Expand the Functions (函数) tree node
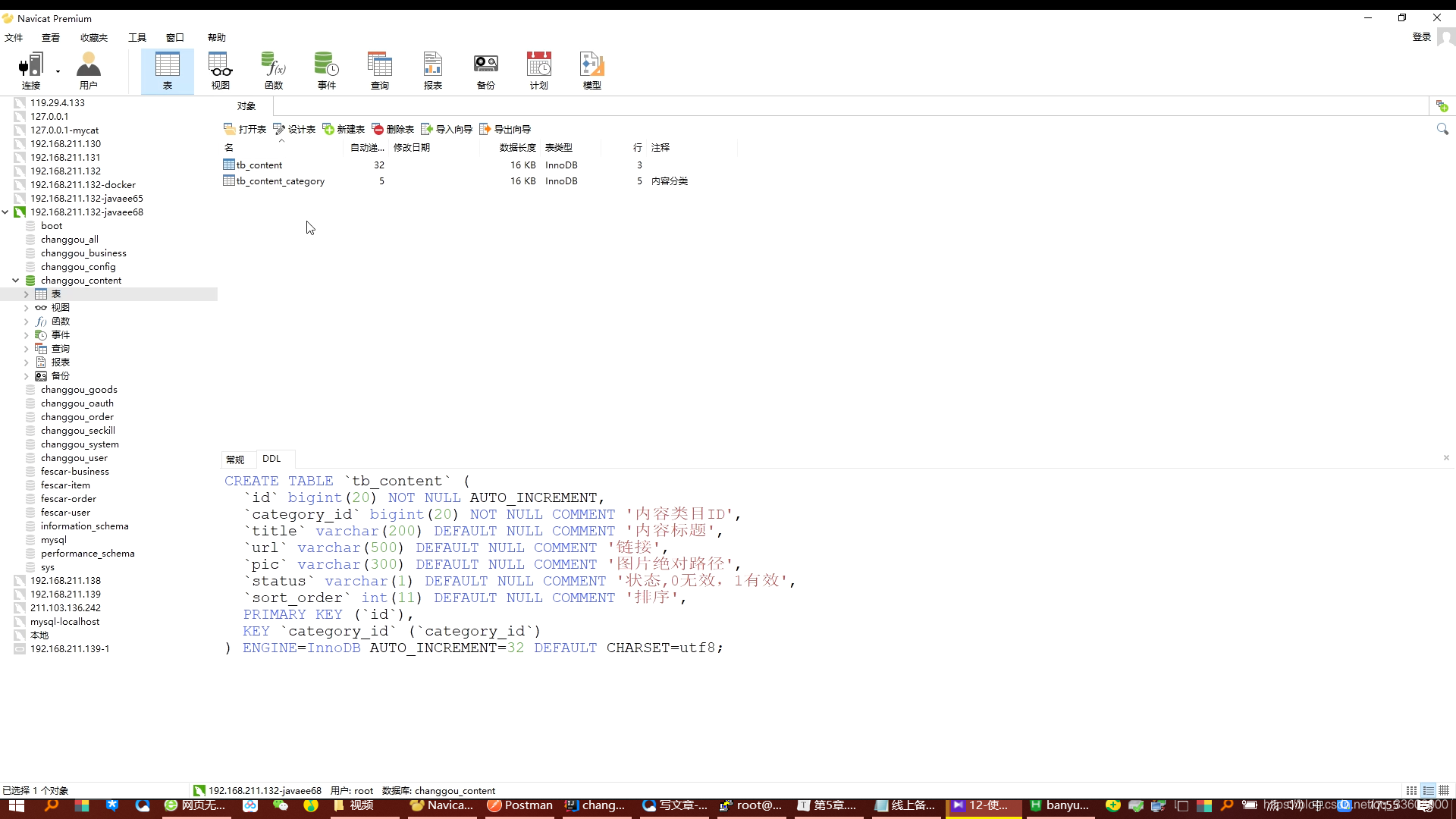The image size is (1456, 819). tap(26, 322)
